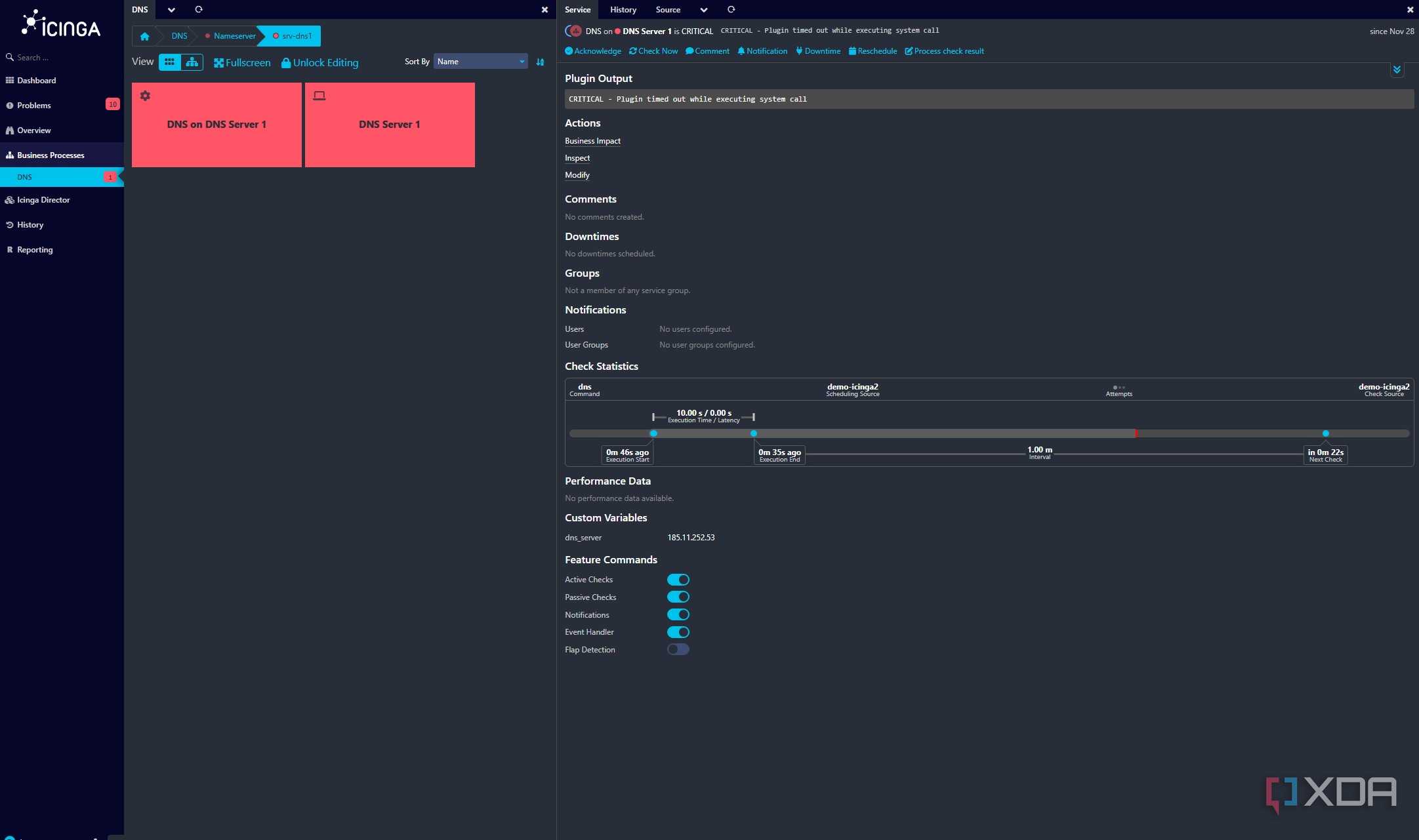Click Next Check marker on timeline

[1326, 433]
